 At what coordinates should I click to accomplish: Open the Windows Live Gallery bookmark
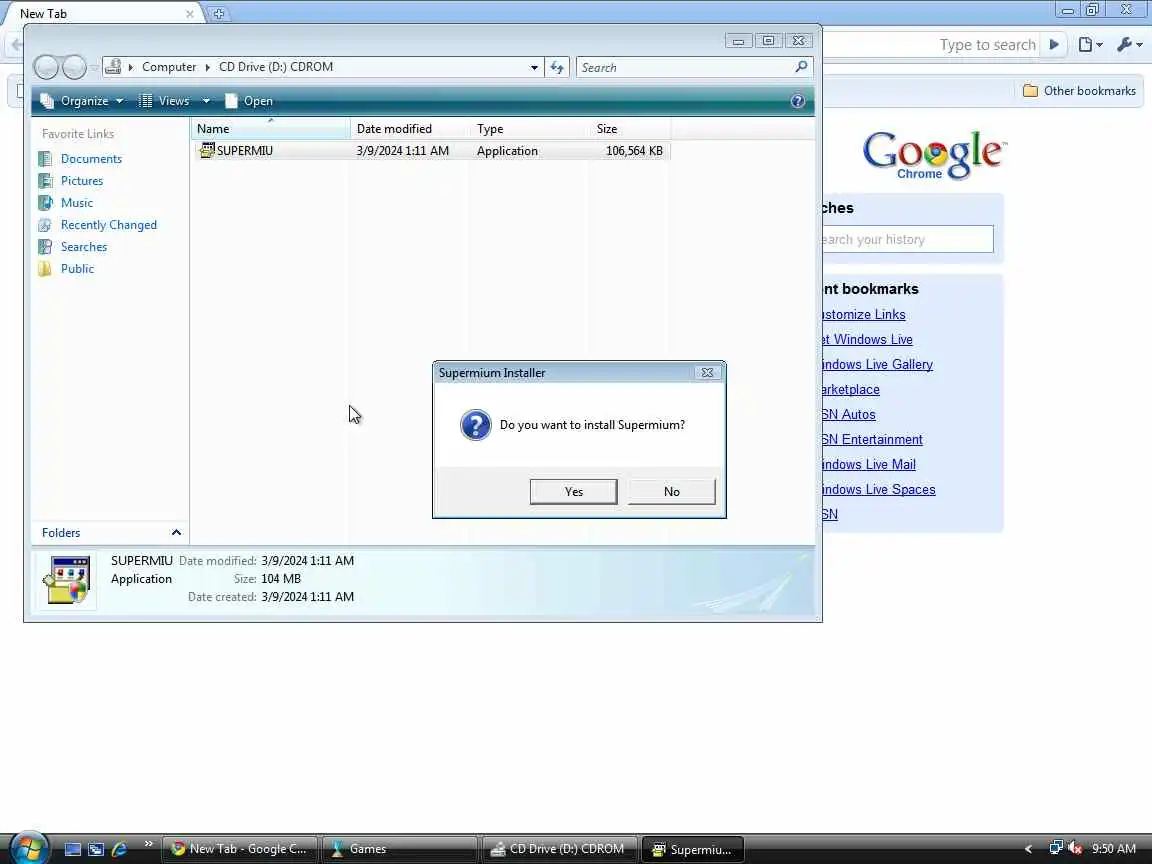click(x=877, y=364)
